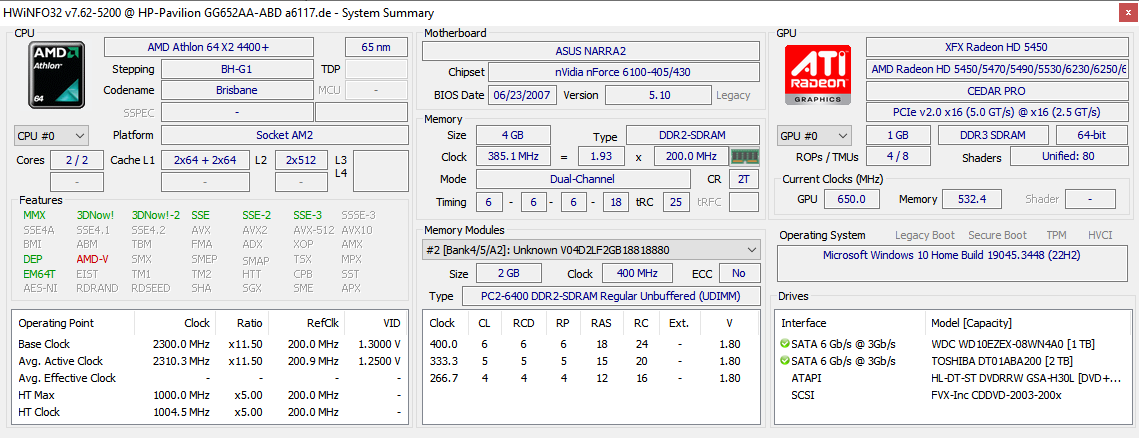
Task: Click the XFX Radeon HD 5450 field
Action: [x=996, y=47]
